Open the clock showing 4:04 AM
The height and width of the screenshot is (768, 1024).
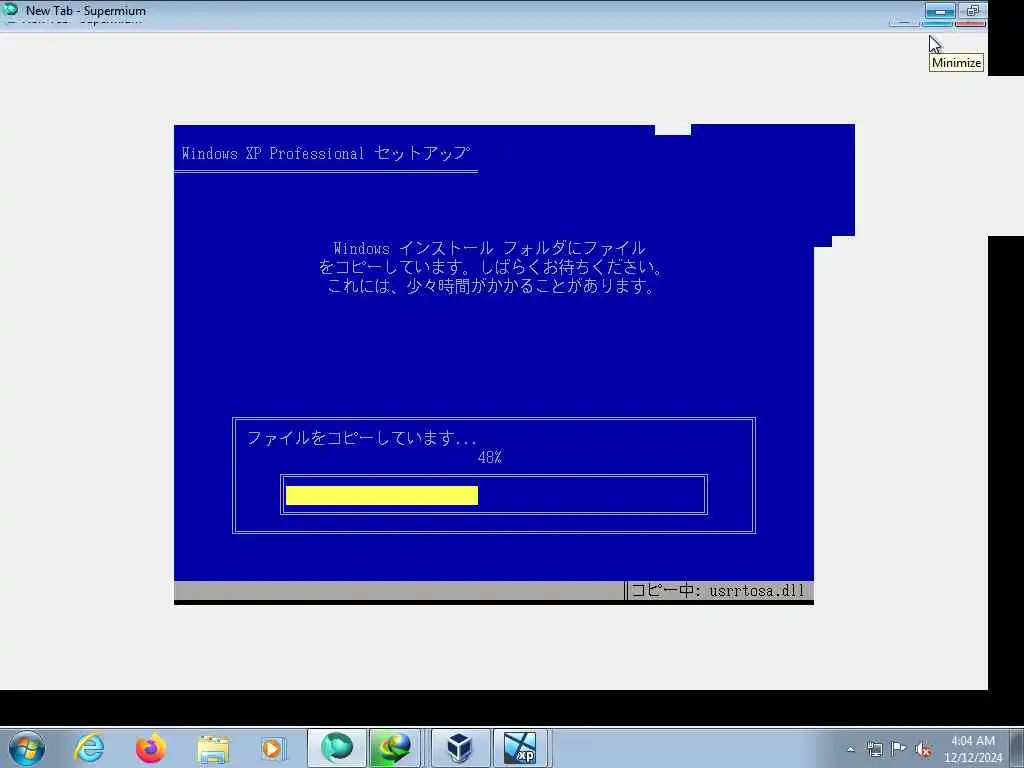click(972, 748)
